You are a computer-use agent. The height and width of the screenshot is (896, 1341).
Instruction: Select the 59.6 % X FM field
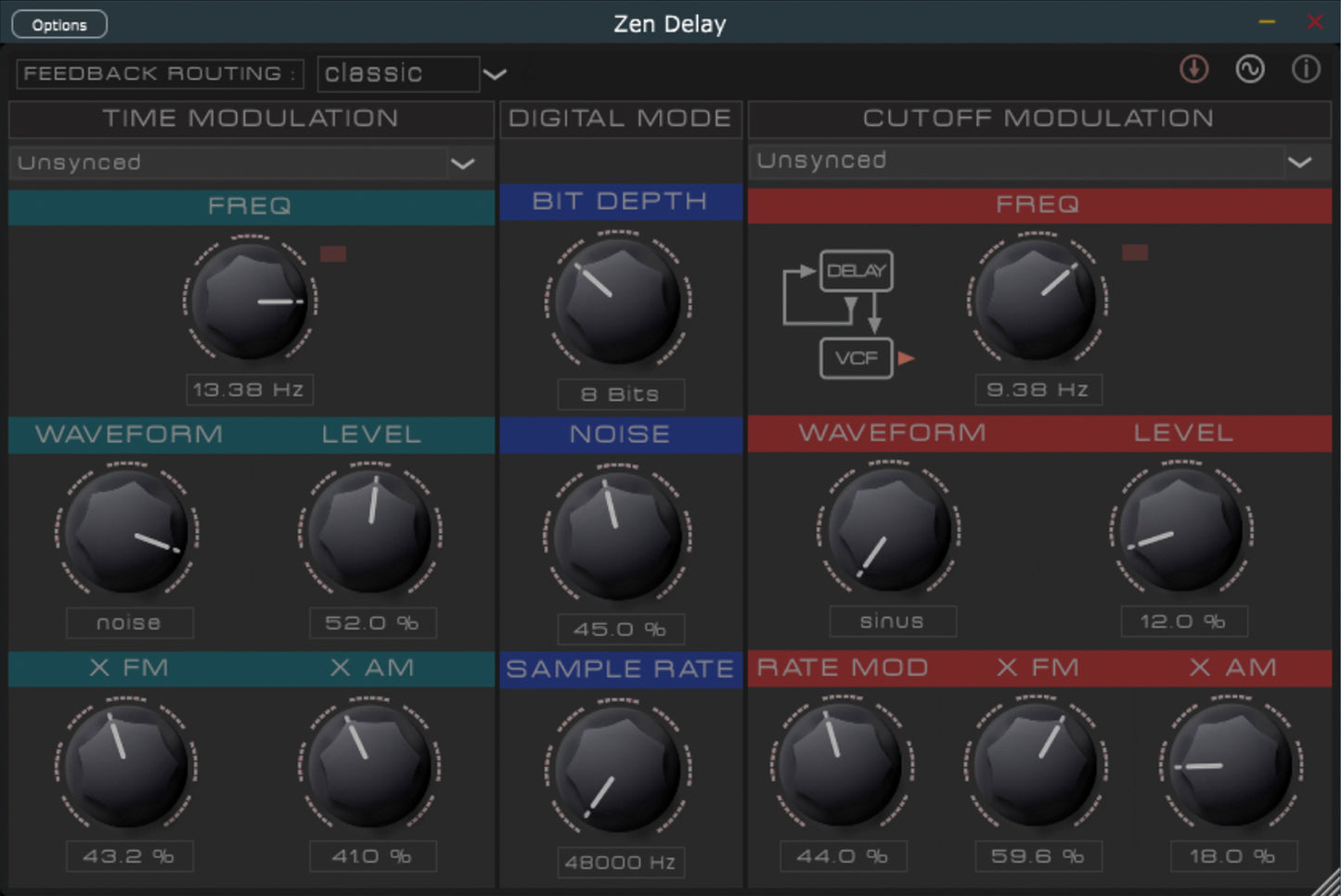click(1038, 855)
